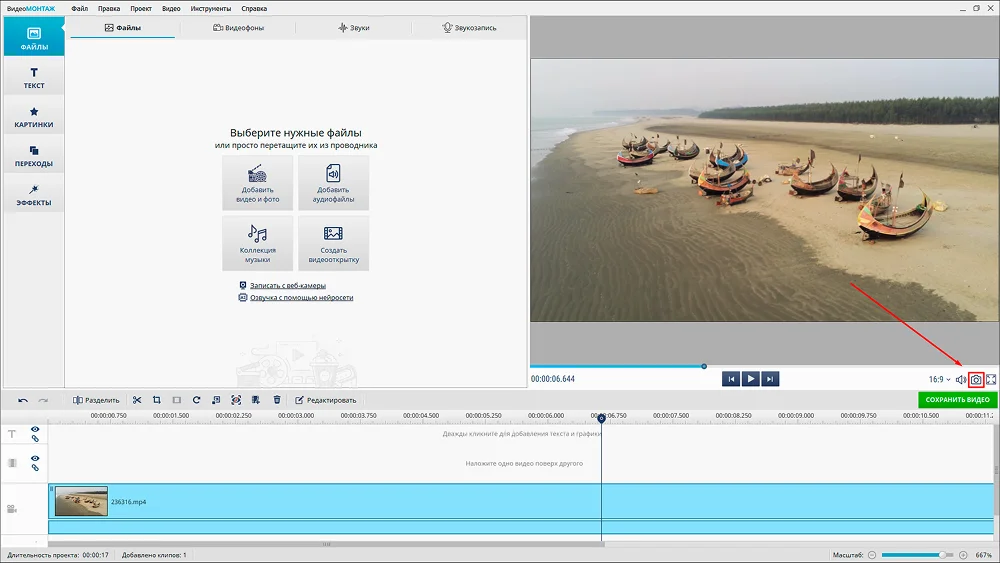Click the redo arrow in the toolbar
The height and width of the screenshot is (563, 1000).
pos(43,400)
